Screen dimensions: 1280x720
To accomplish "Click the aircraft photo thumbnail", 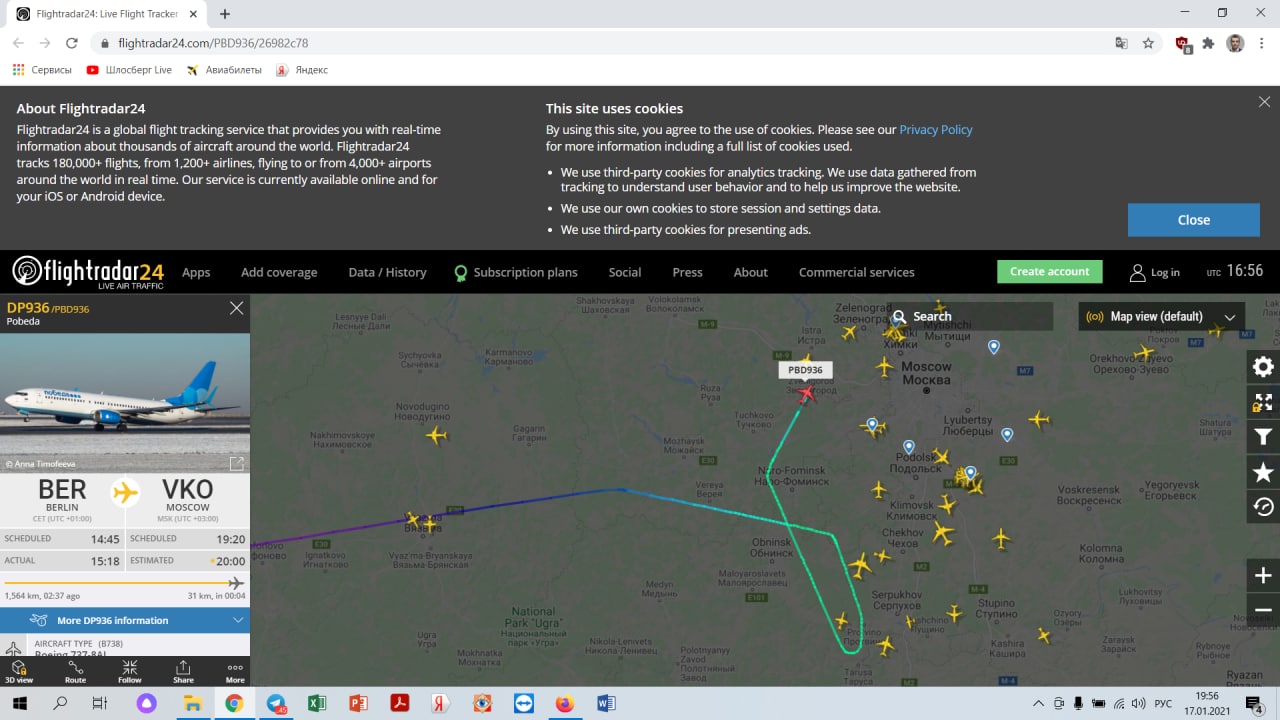I will pyautogui.click(x=125, y=404).
